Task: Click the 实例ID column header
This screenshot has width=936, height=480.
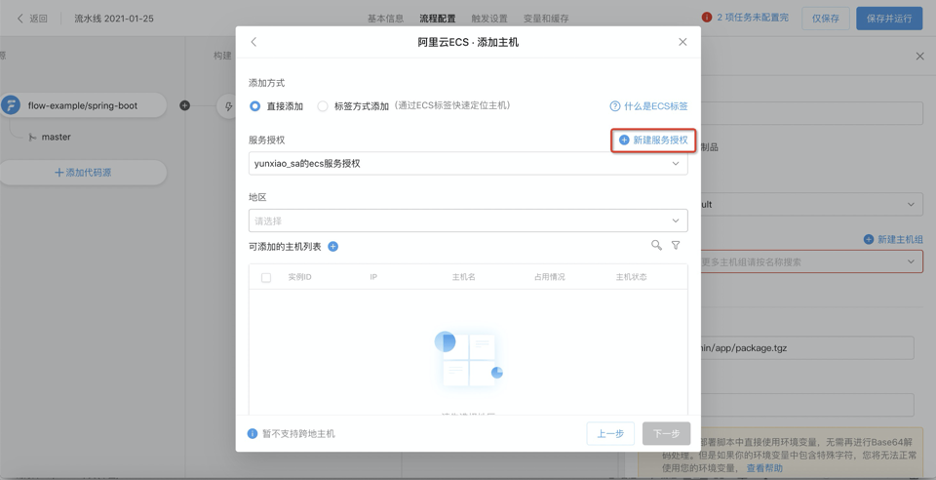Action: [300, 277]
